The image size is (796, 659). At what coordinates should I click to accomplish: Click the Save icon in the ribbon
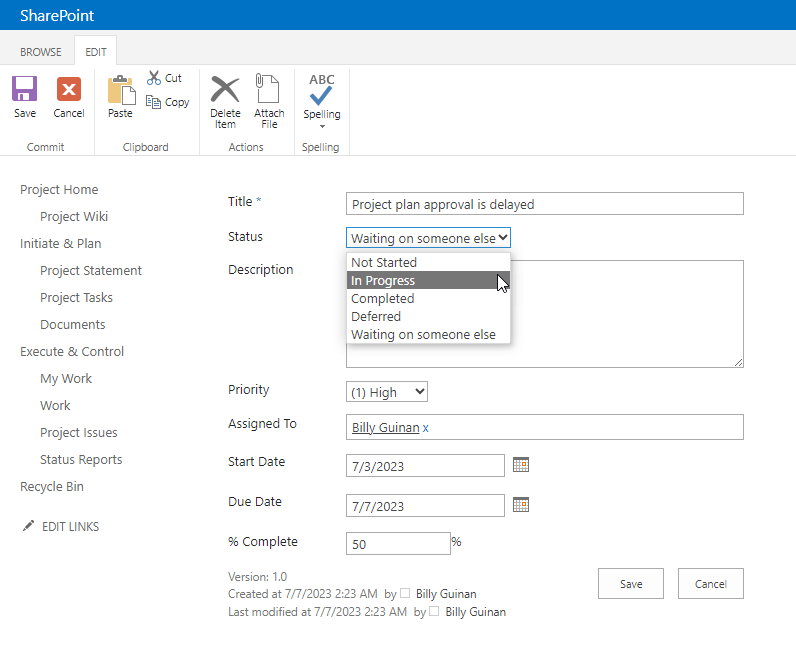pyautogui.click(x=25, y=90)
